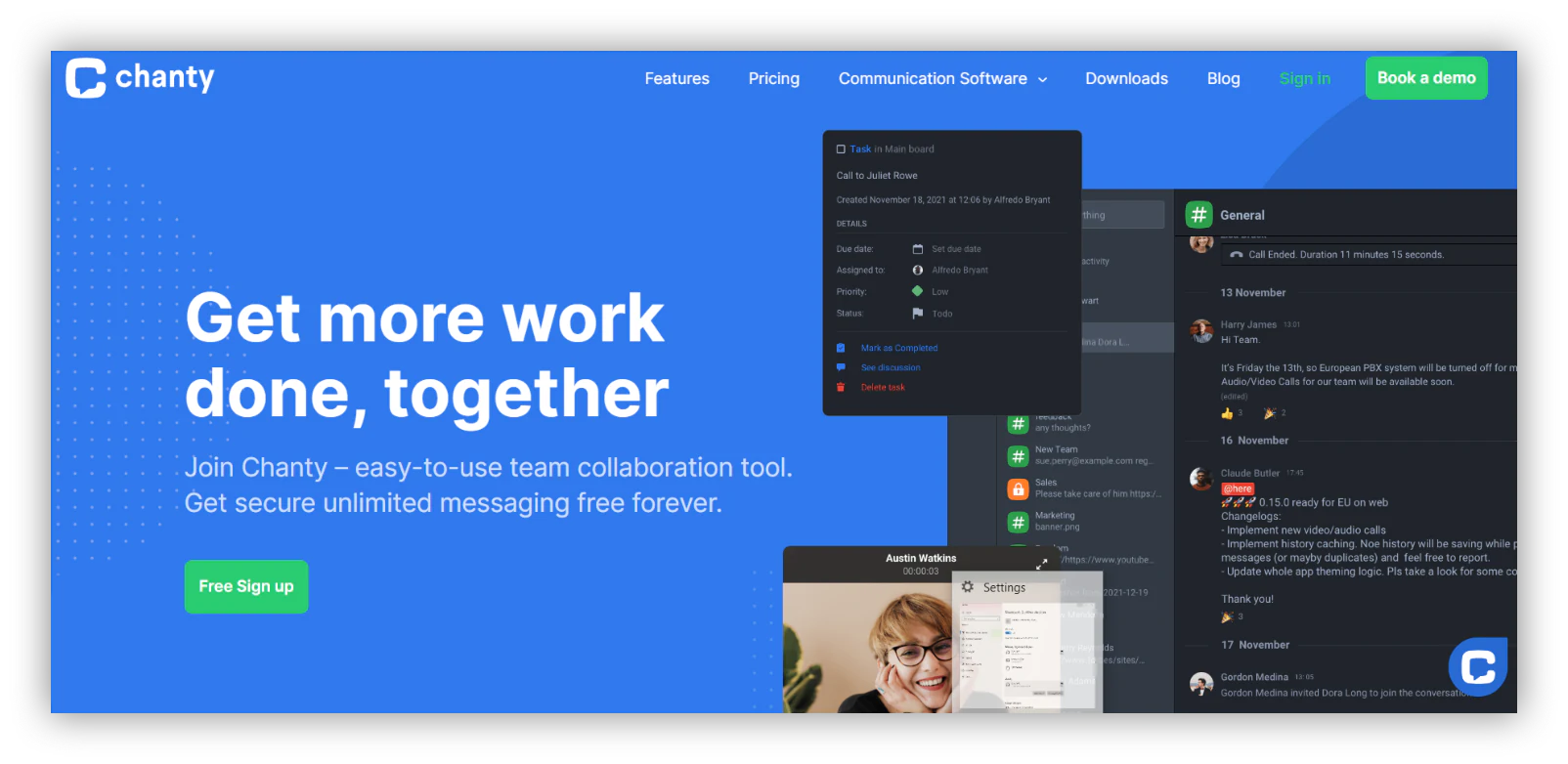
Task: Open the Features menu item
Action: coord(677,78)
